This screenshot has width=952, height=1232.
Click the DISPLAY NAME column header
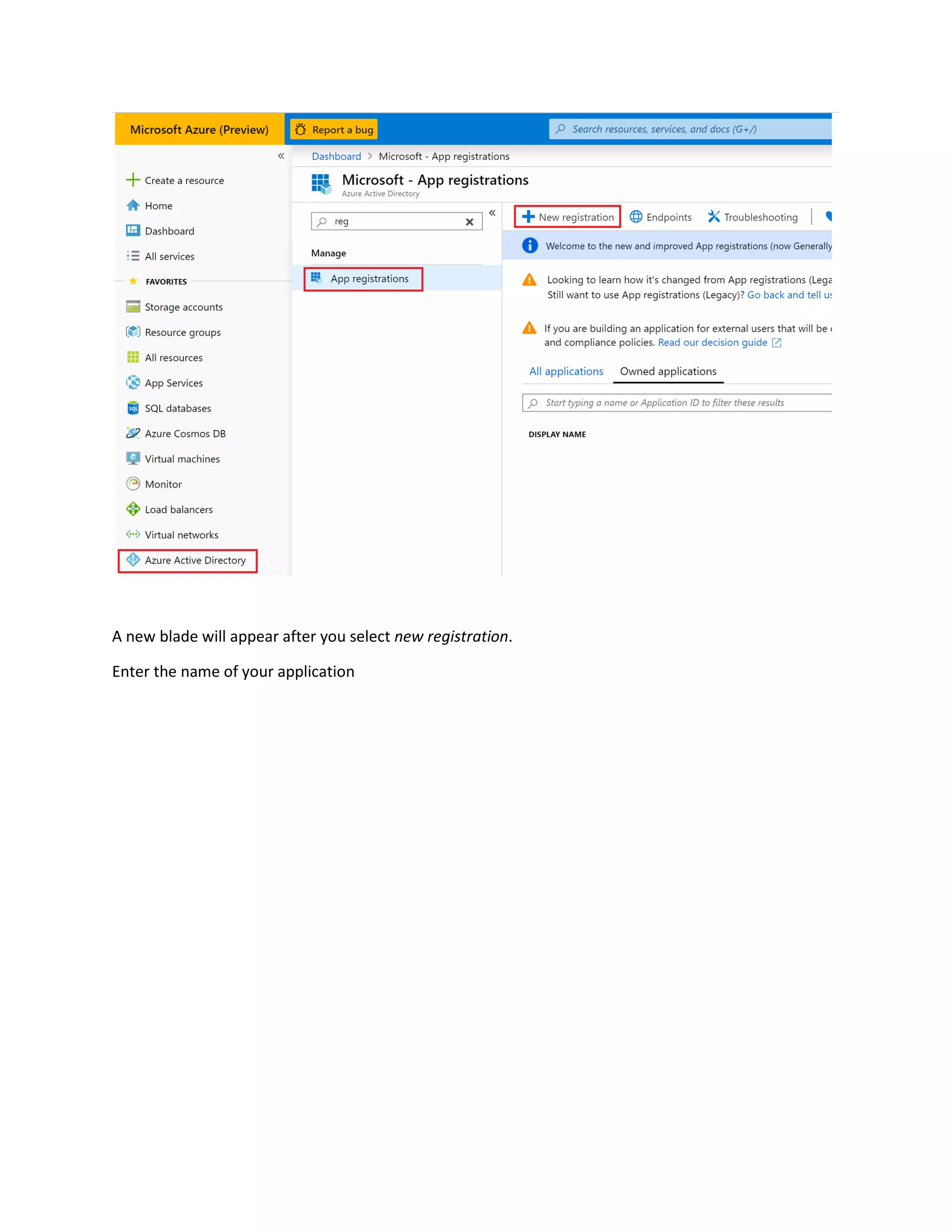pyautogui.click(x=557, y=434)
